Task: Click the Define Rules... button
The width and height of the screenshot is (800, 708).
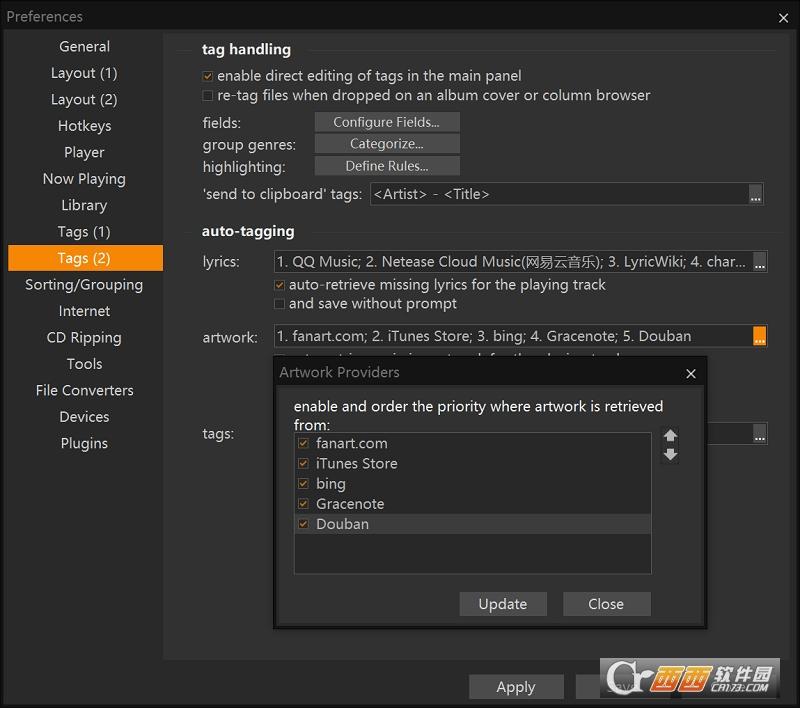Action: (387, 166)
